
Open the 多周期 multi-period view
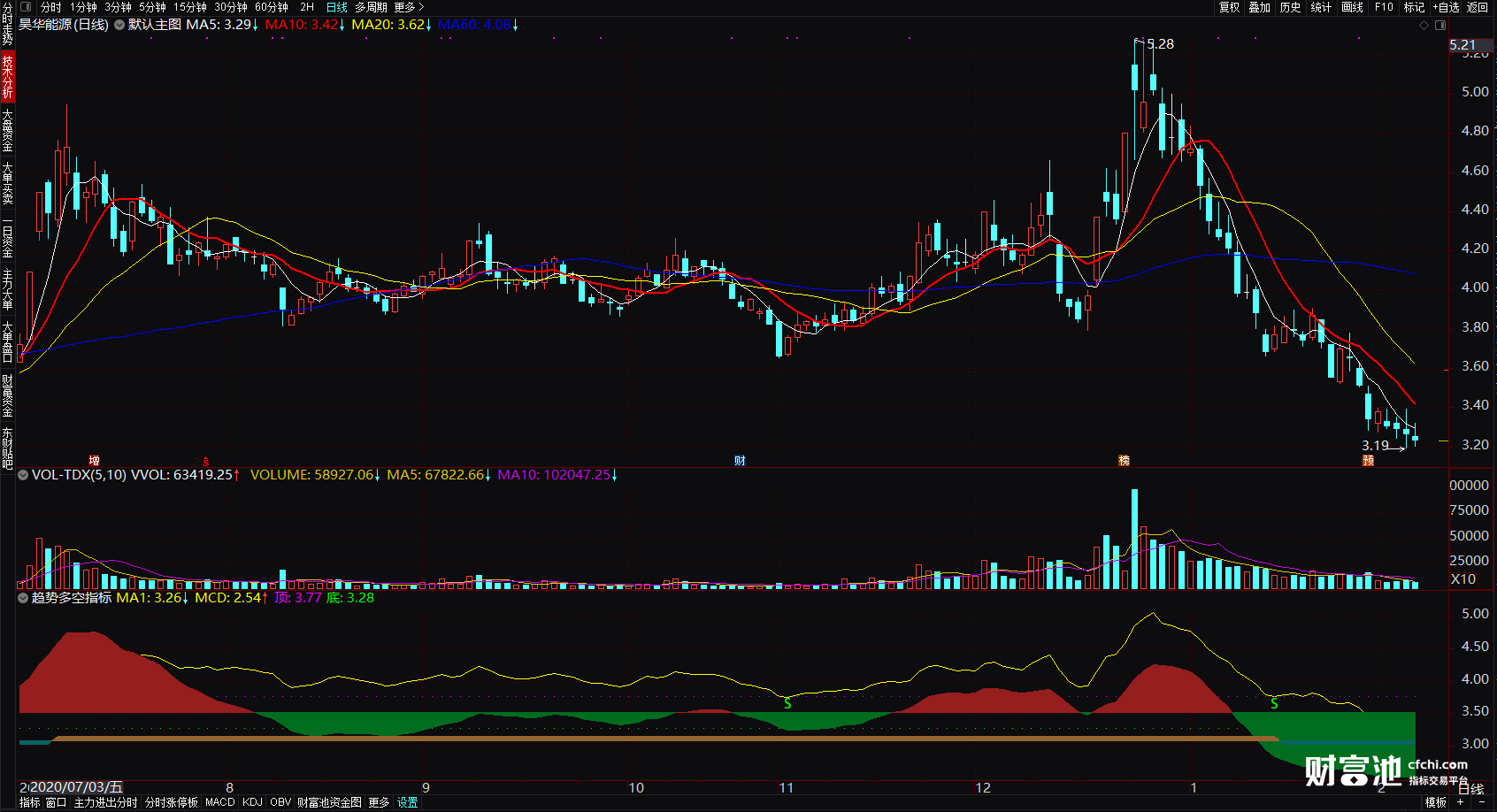click(x=371, y=7)
